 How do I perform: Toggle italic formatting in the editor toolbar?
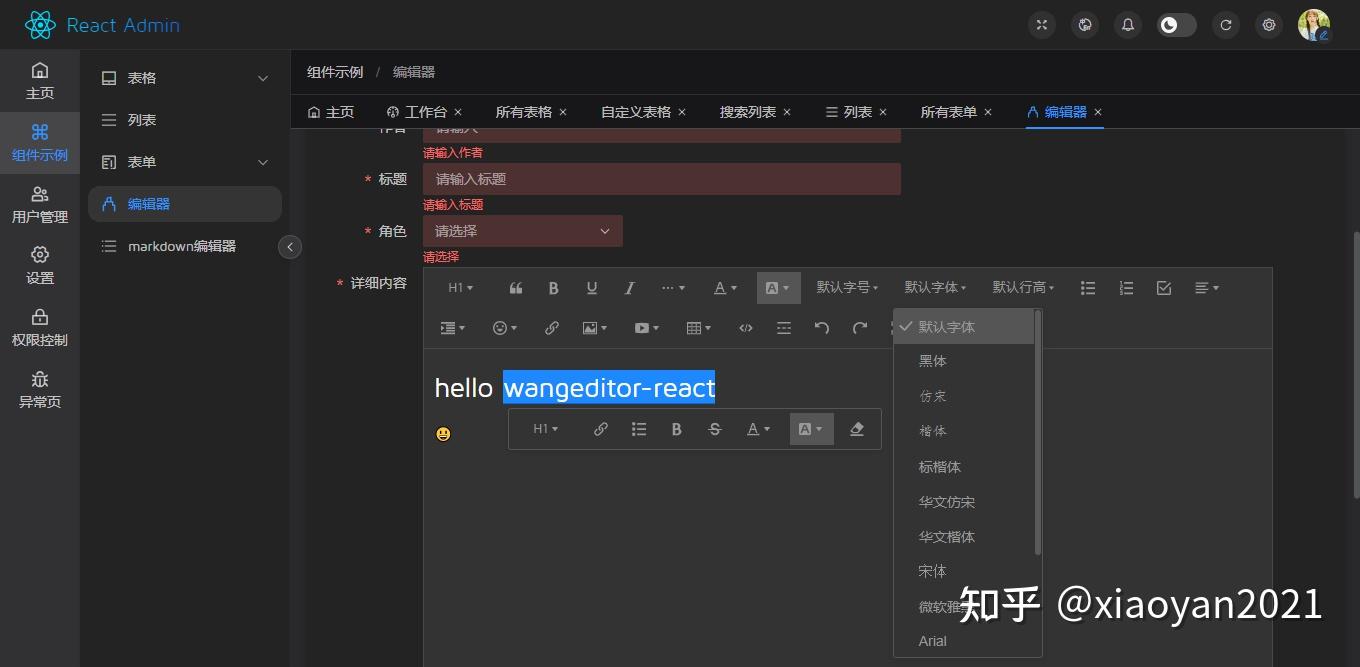coord(629,287)
